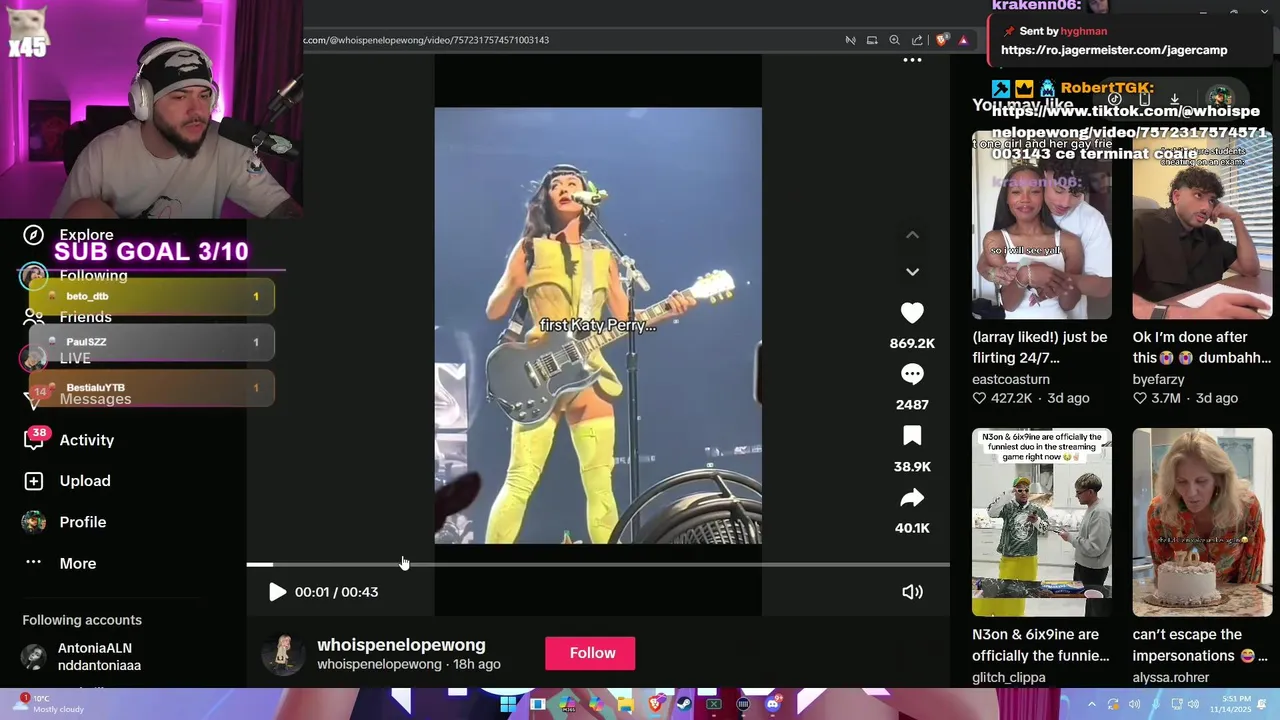Open the weather widget showing Mostly cloudy

(x=48, y=704)
